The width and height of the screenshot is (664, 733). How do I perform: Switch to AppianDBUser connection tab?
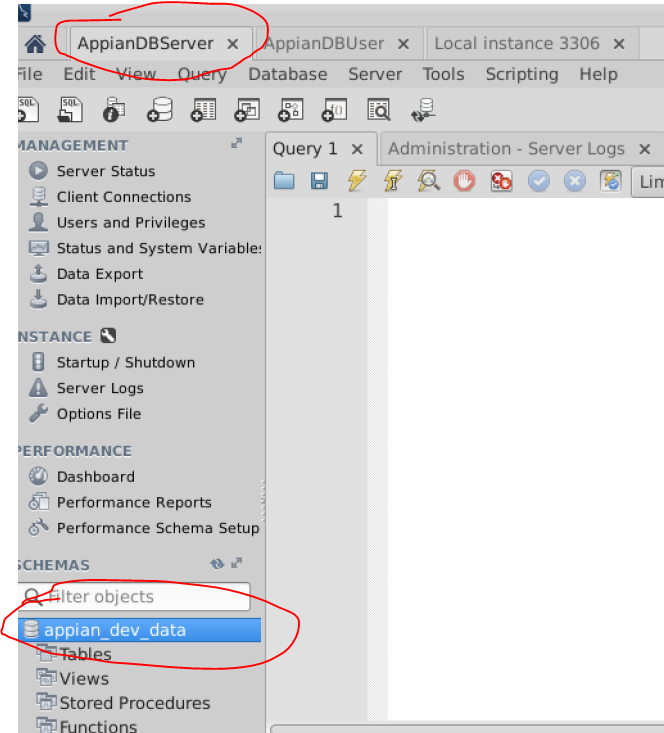tap(325, 43)
